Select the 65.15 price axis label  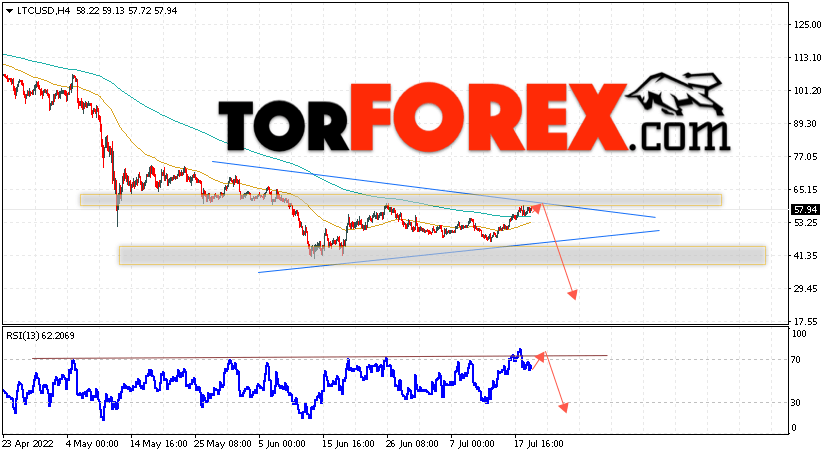[805, 189]
